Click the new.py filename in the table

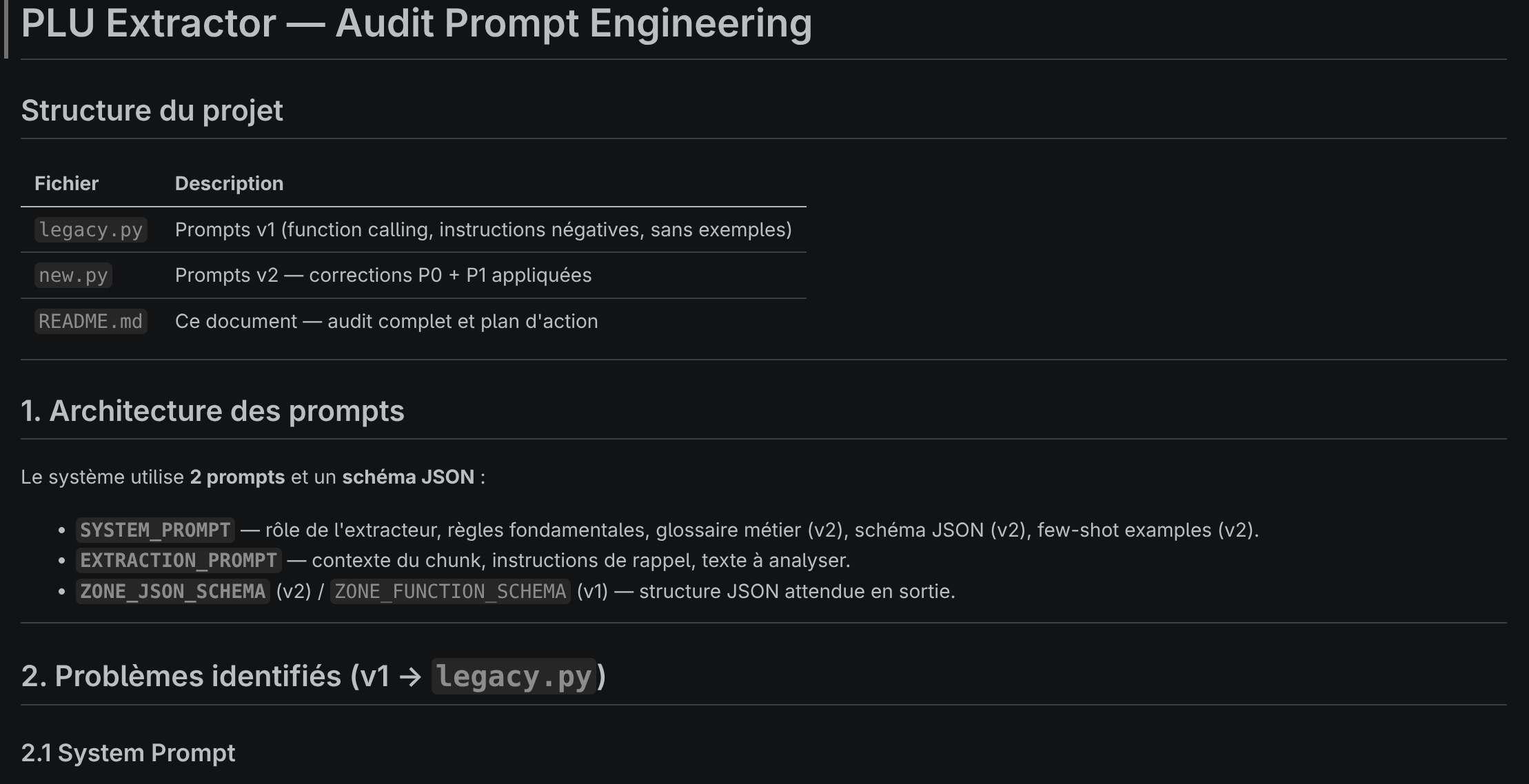pyautogui.click(x=73, y=276)
